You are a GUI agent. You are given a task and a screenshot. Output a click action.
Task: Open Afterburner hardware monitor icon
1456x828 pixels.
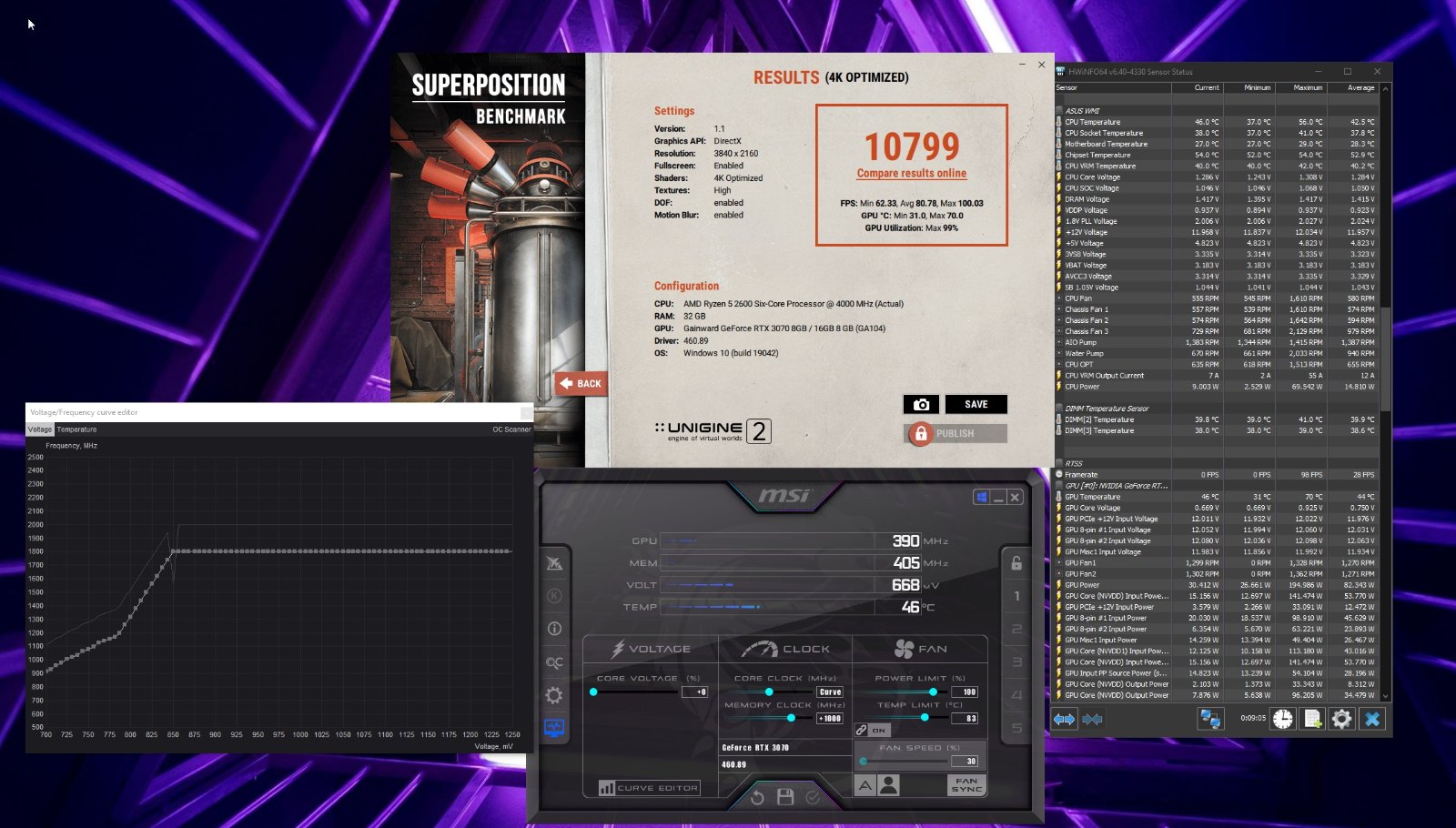(554, 728)
